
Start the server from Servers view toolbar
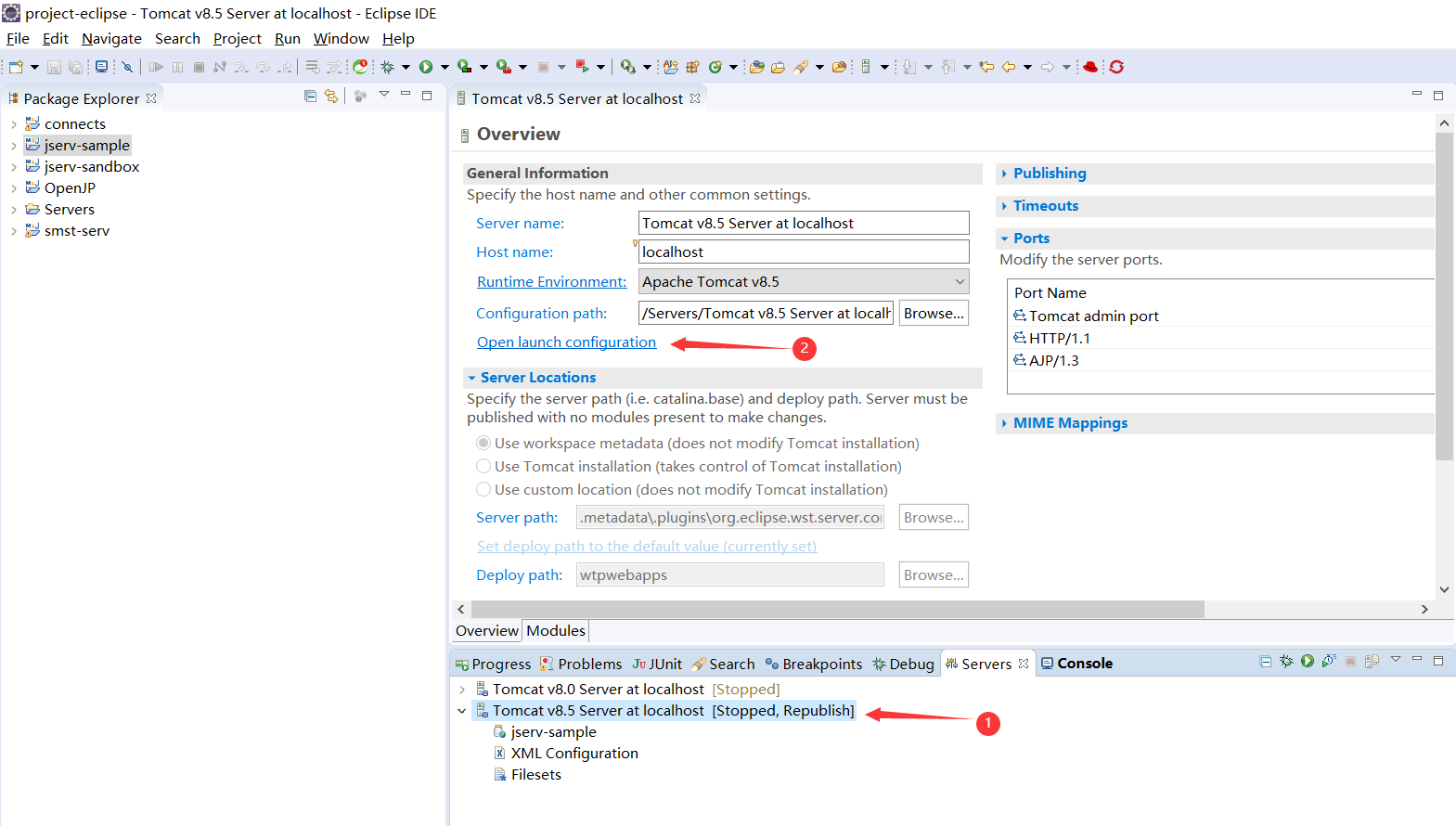click(x=1308, y=662)
